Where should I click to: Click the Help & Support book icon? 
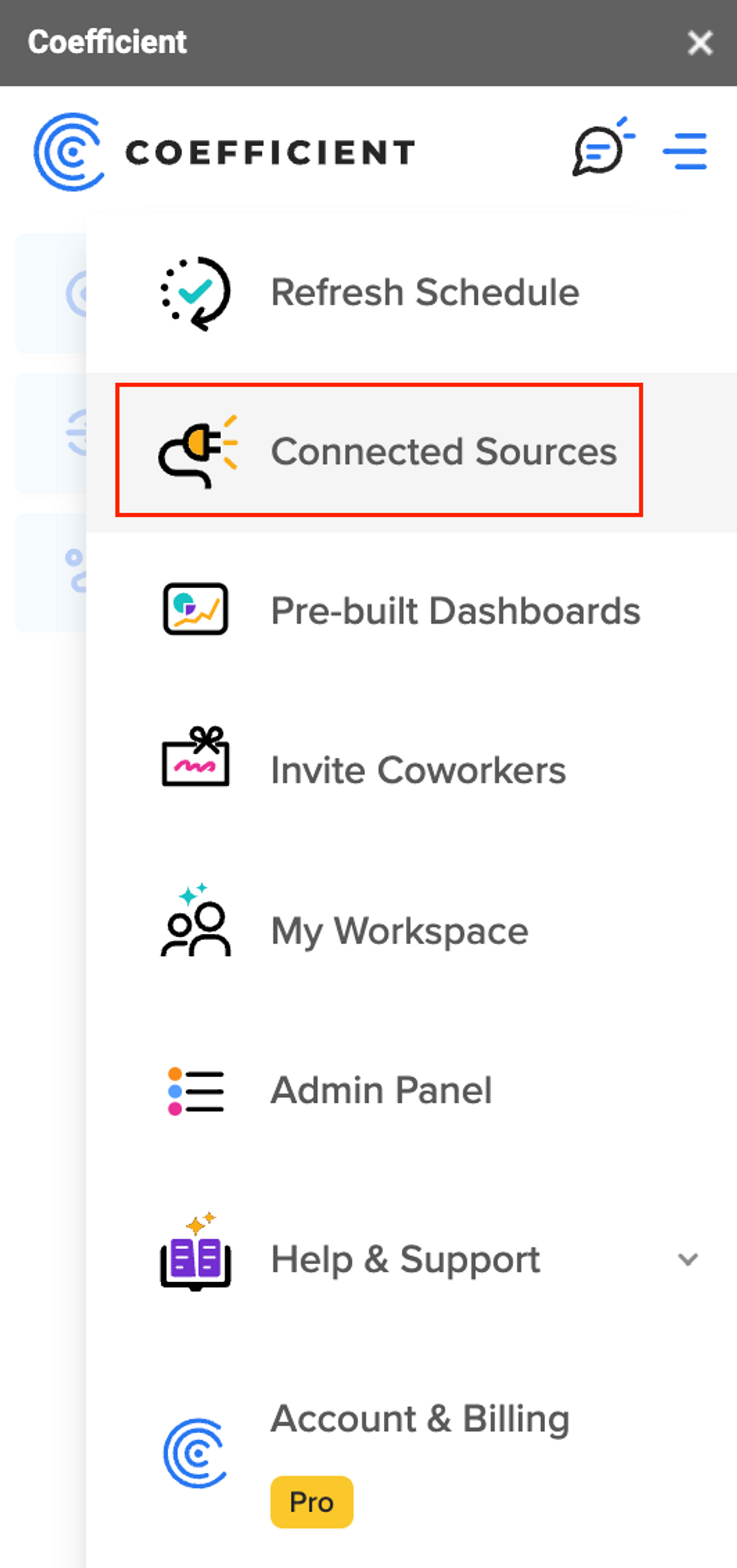(x=195, y=1253)
